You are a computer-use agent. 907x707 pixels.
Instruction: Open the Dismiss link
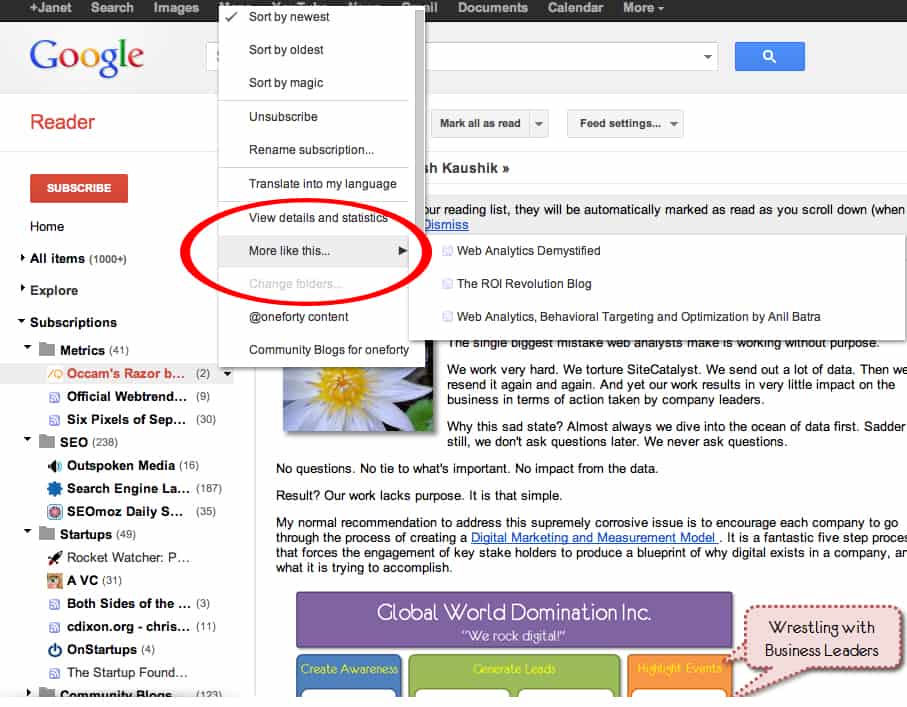[446, 225]
